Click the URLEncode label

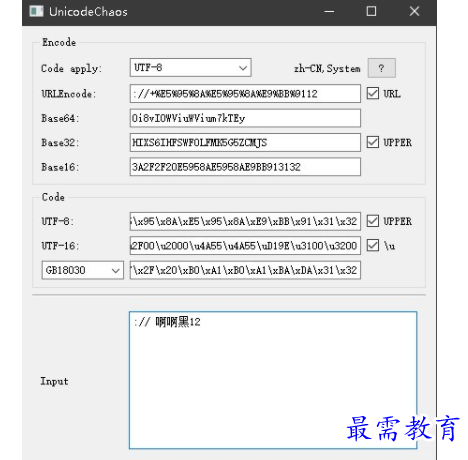[69, 94]
